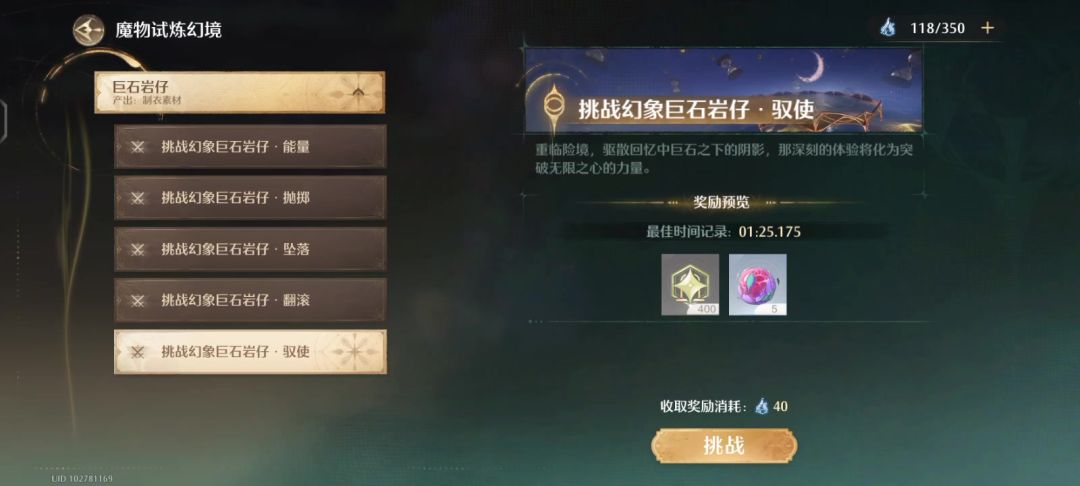Select 挑战幻象巨石岩仔·坠落 stage
Viewport: 1080px width, 486px height.
pyautogui.click(x=250, y=249)
